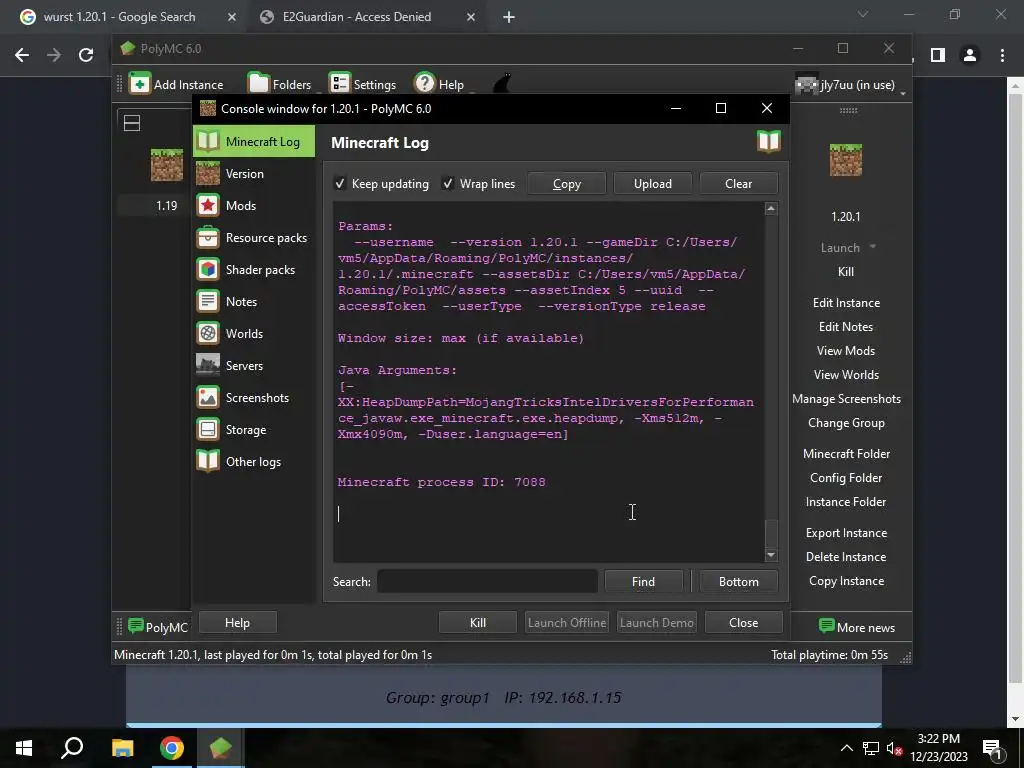
Task: Collapse the instance group toggle icon
Action: [x=132, y=123]
